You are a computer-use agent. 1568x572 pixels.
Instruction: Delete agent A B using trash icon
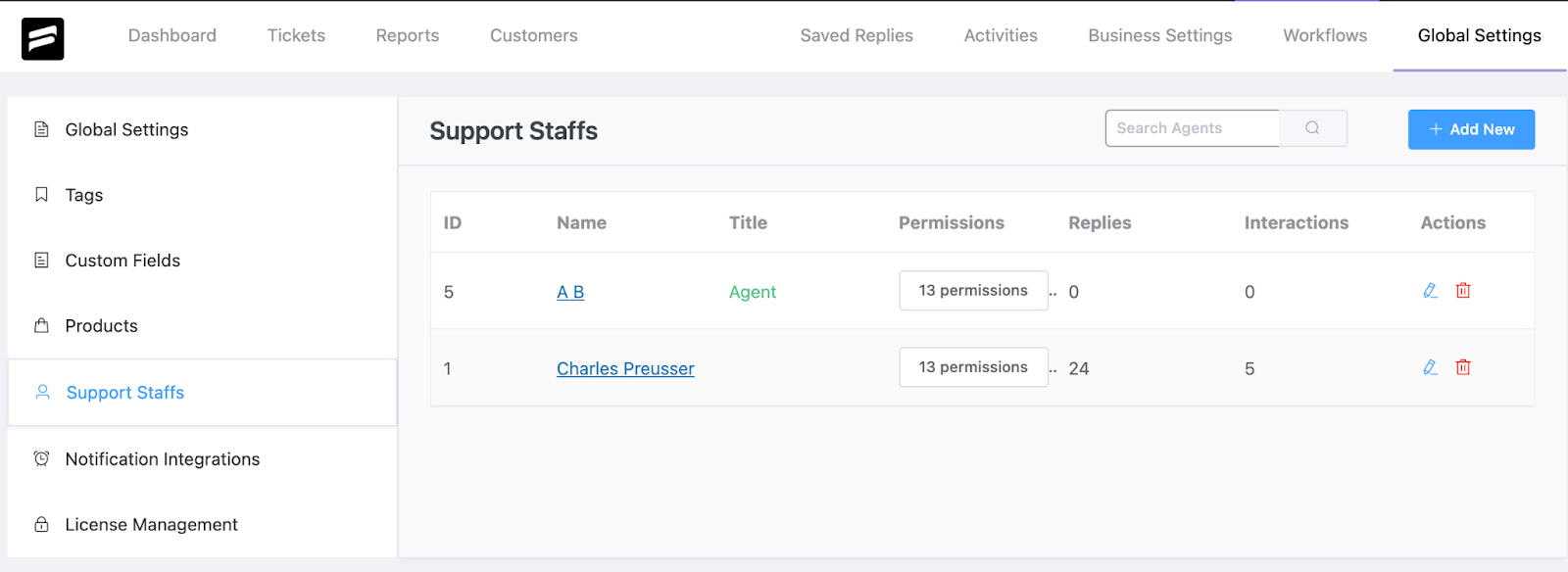(x=1463, y=291)
